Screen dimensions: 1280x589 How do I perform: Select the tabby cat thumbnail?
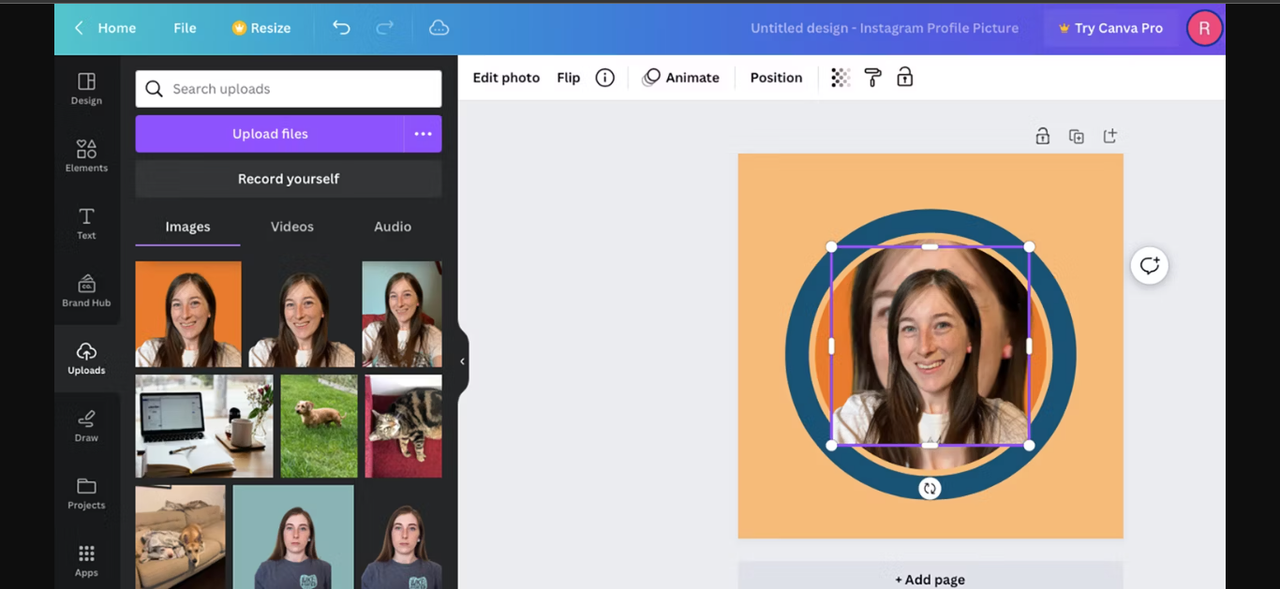403,426
